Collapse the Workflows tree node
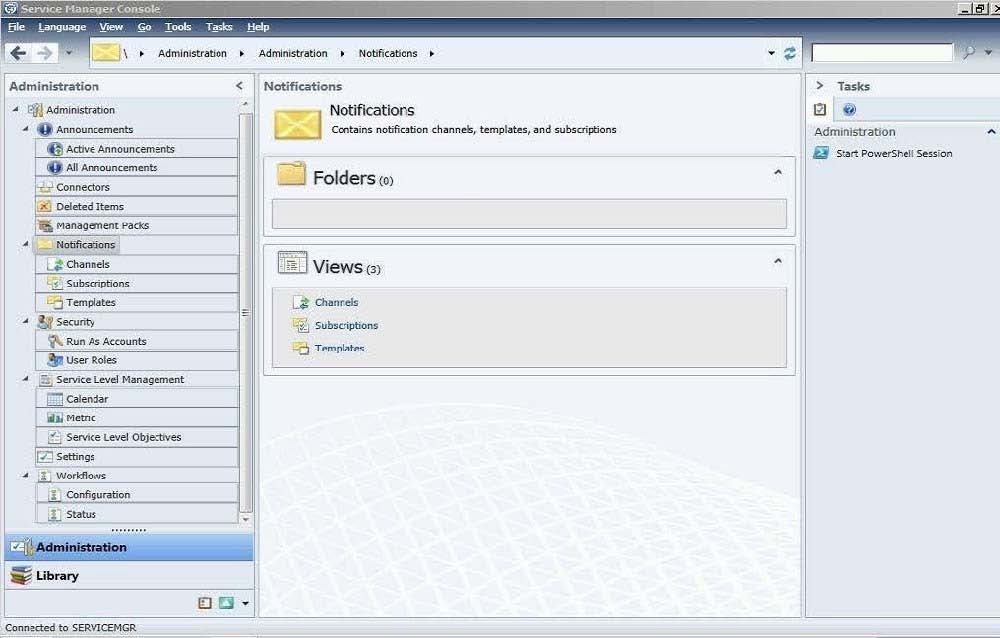This screenshot has width=1000, height=638. (26, 475)
